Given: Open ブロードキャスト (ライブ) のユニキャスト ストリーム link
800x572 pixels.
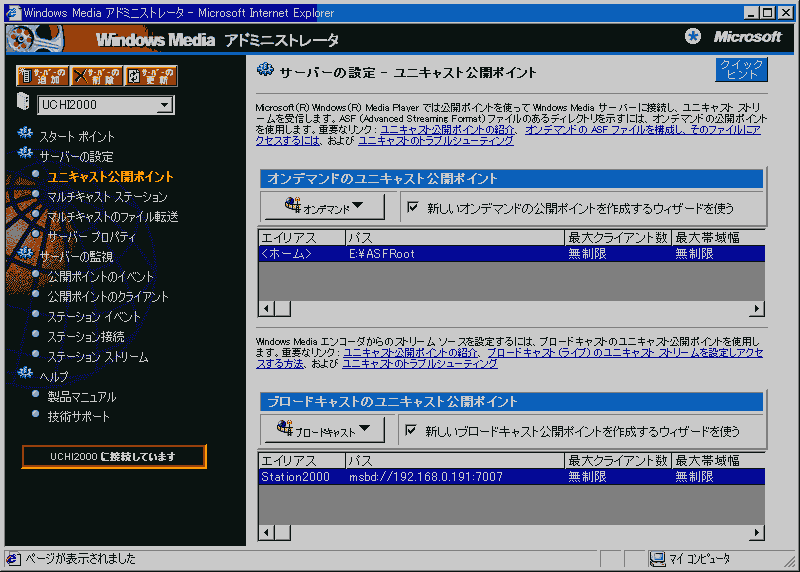Looking at the screenshot, I should 625,353.
